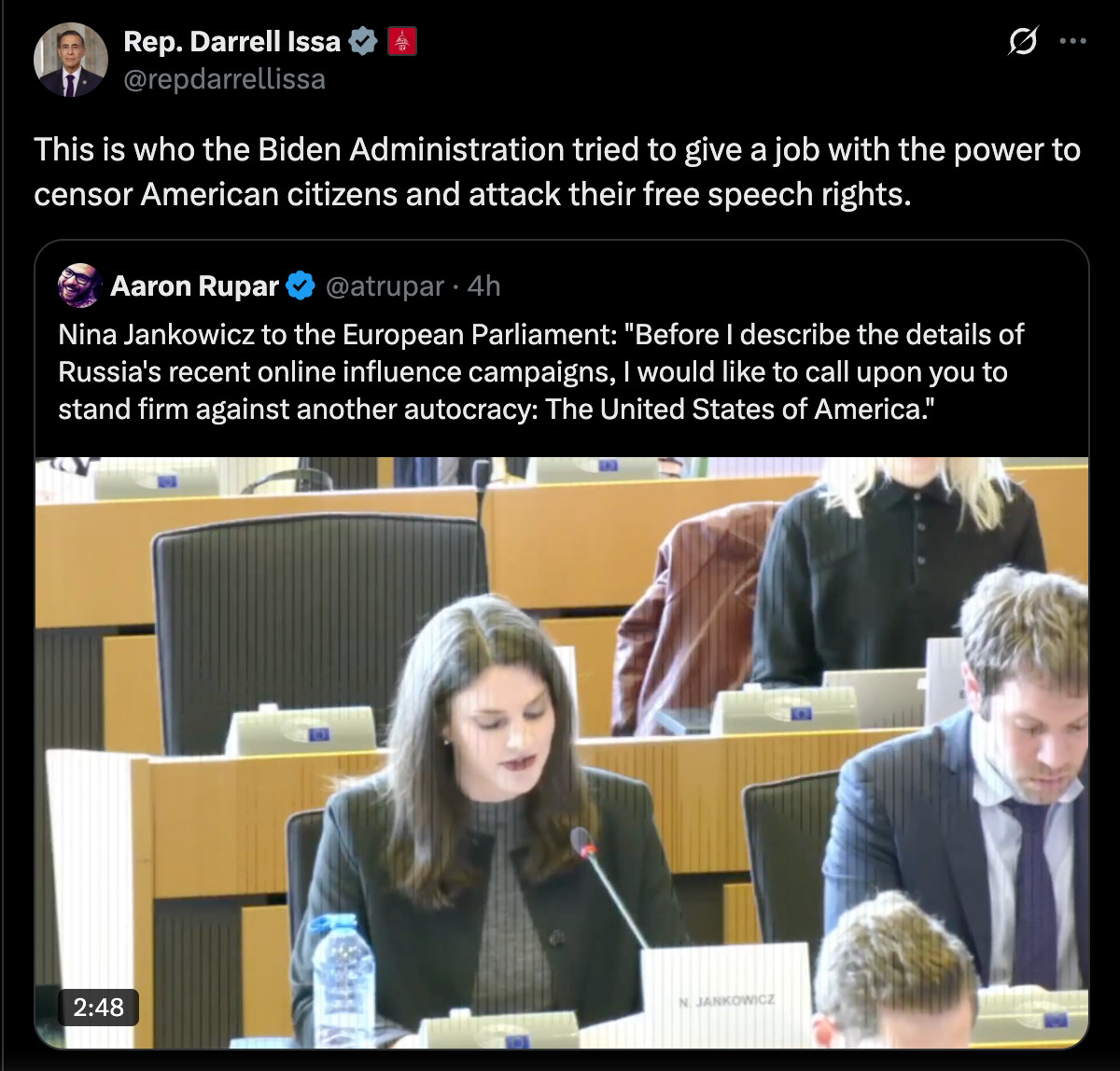The height and width of the screenshot is (1071, 1120).
Task: Click the Aaron Rupar display name
Action: click(194, 285)
